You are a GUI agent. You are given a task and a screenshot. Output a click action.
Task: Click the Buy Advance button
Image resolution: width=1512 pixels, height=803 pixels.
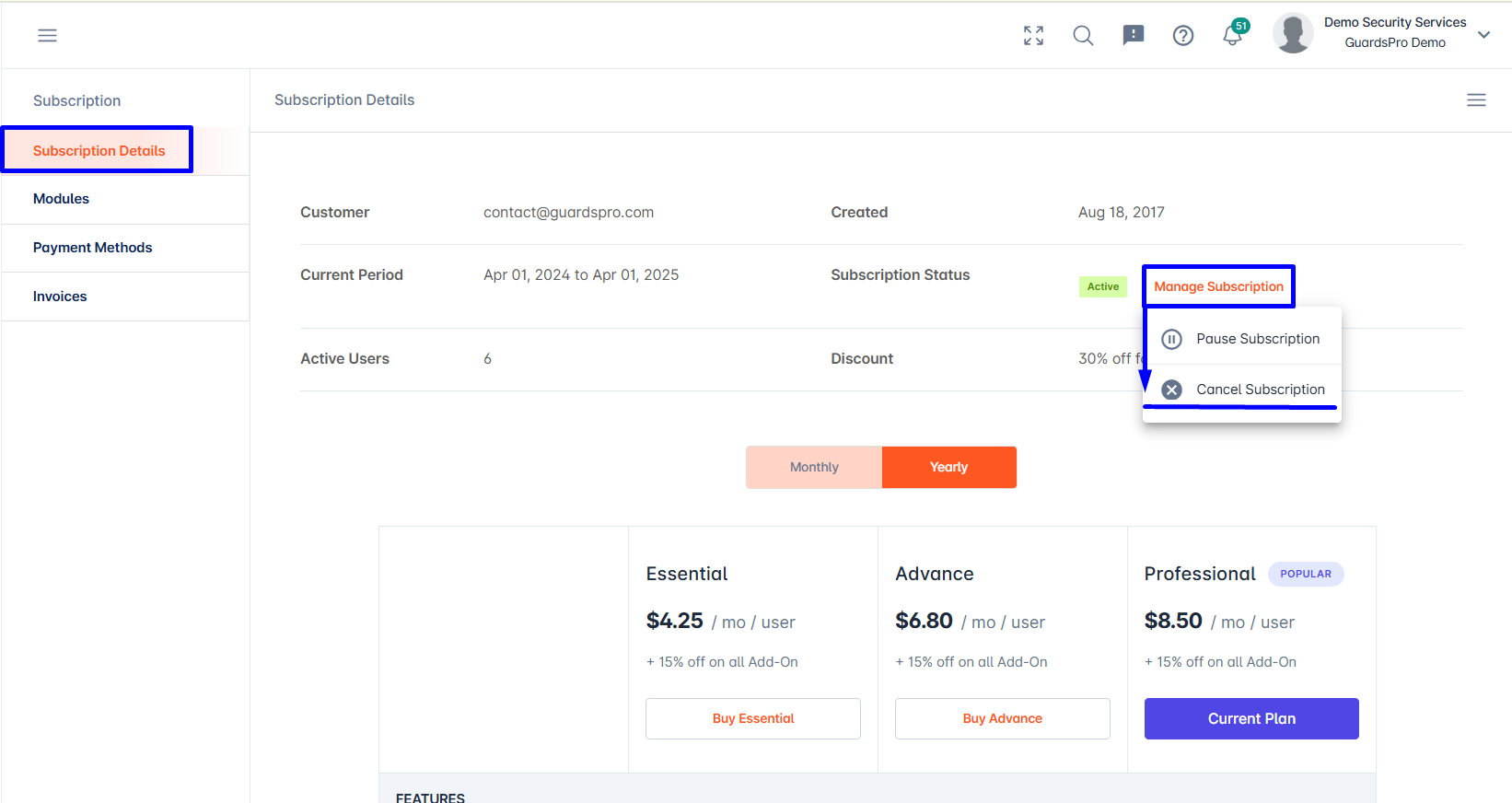pyautogui.click(x=1002, y=718)
